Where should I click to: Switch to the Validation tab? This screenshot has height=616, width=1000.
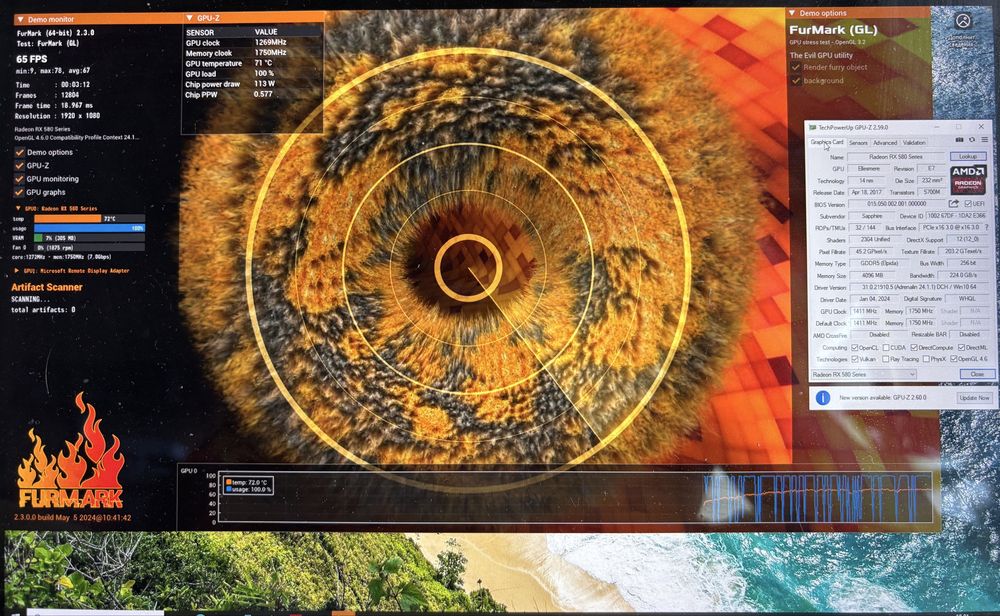pyautogui.click(x=914, y=143)
